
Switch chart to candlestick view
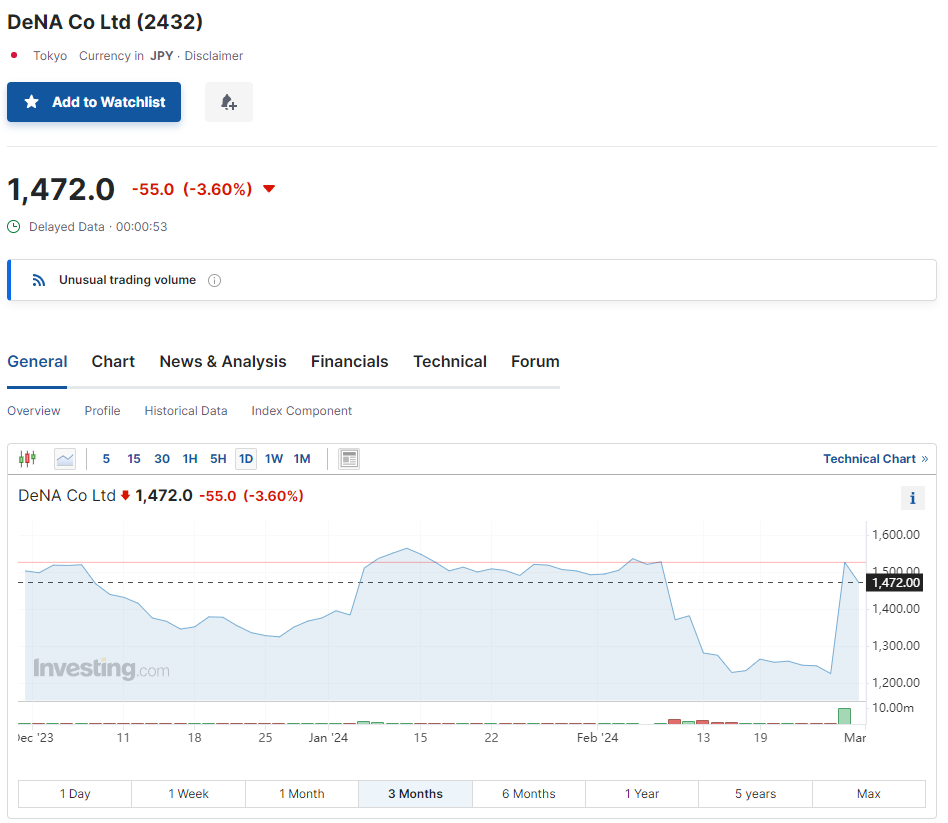27,458
